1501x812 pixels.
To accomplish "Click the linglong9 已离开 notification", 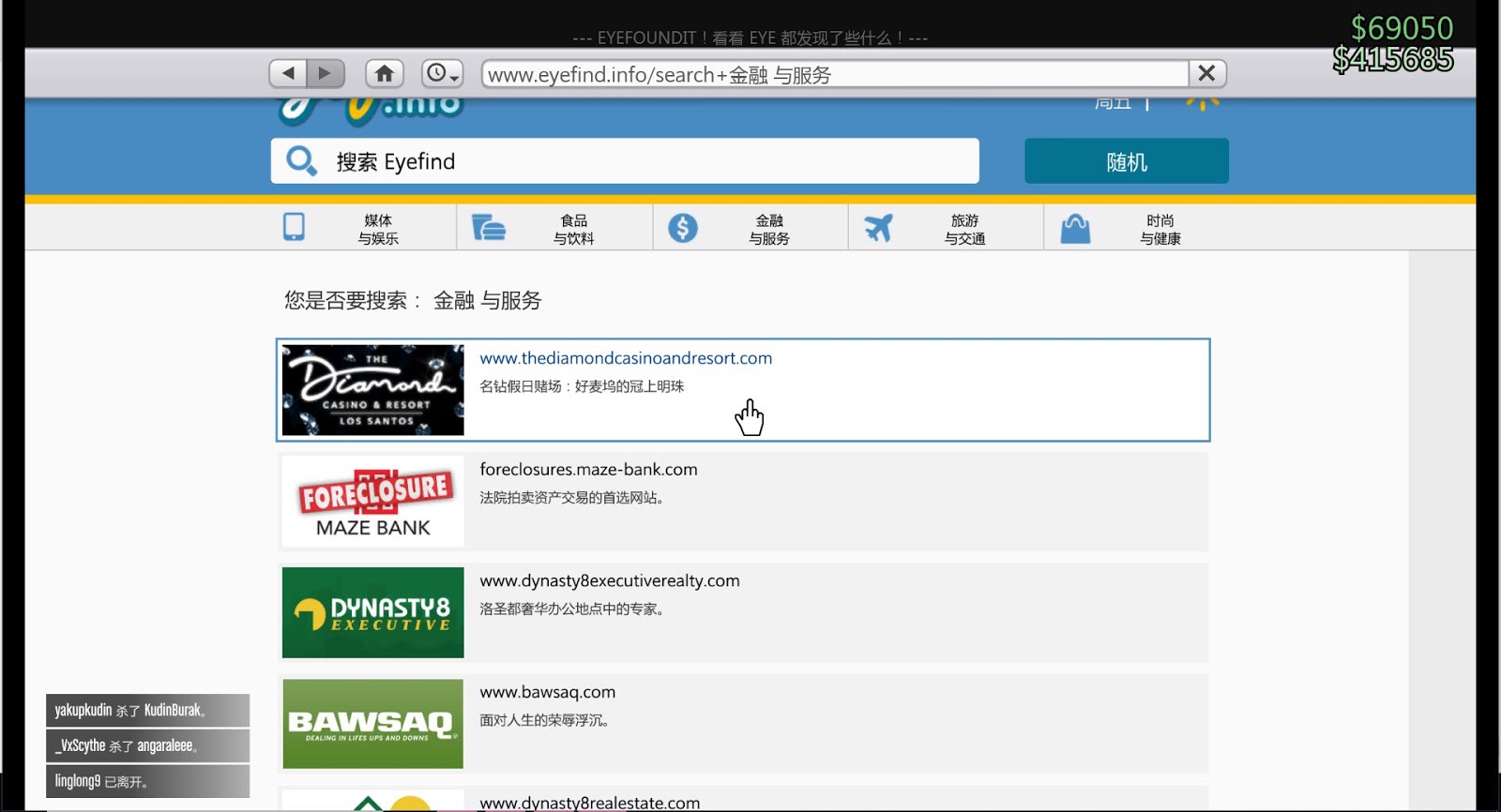I will click(148, 781).
